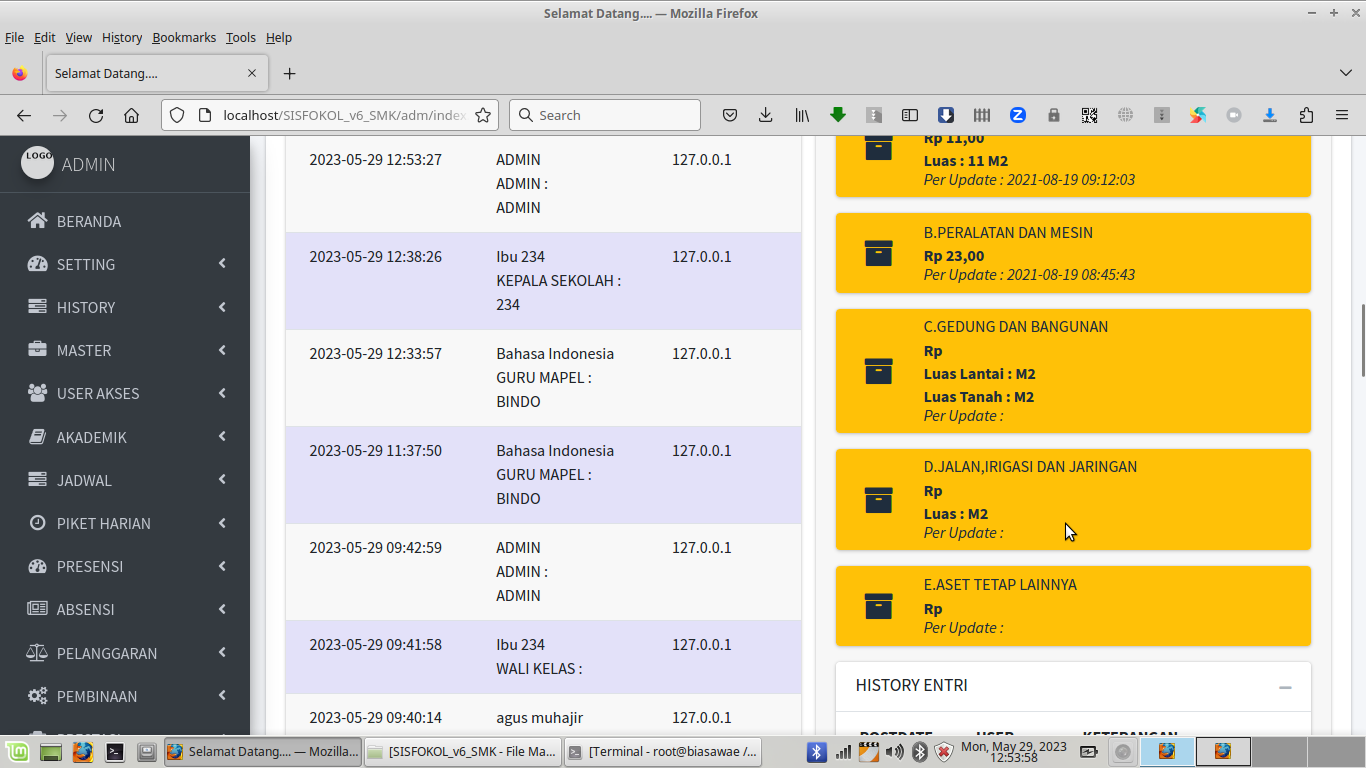Image resolution: width=1366 pixels, height=768 pixels.
Task: Click the BERANDA home icon in sidebar
Action: tap(38, 221)
